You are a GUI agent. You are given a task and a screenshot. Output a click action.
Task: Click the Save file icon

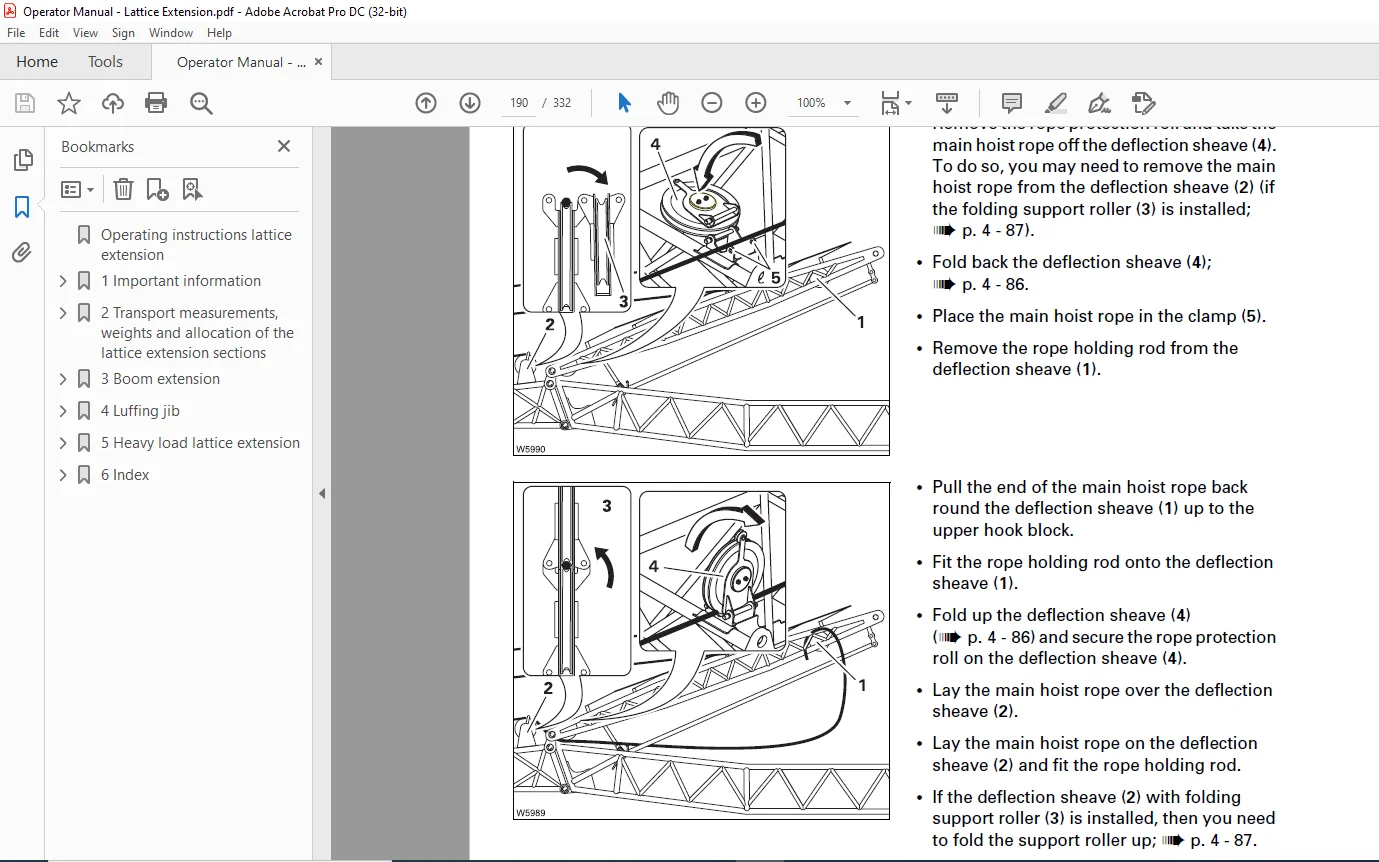point(25,103)
